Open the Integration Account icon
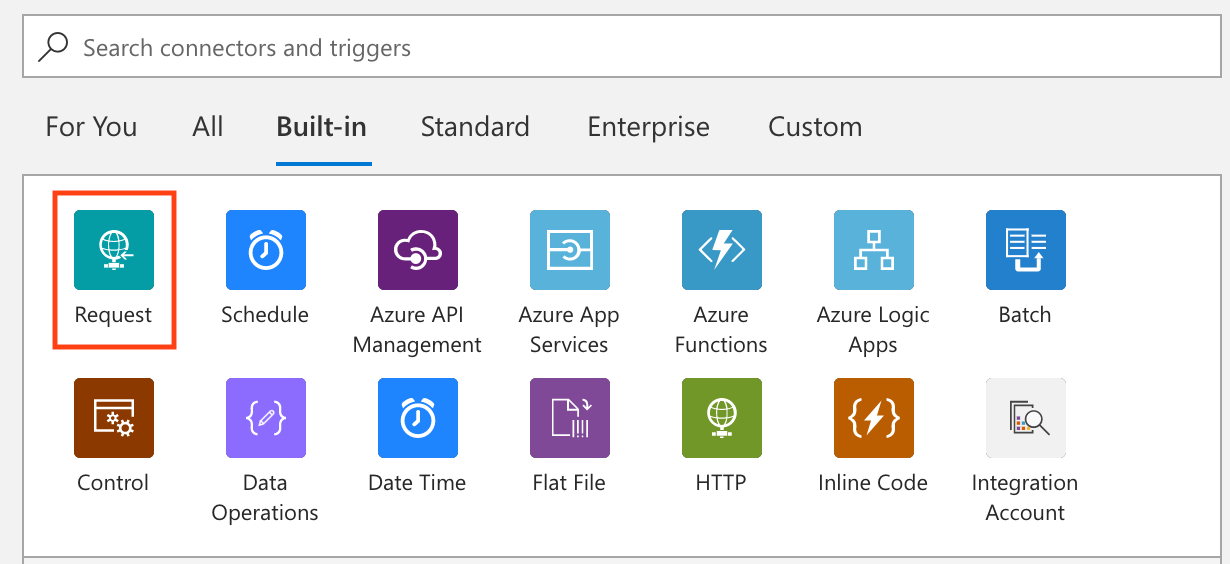Image resolution: width=1230 pixels, height=564 pixels. [x=1026, y=418]
